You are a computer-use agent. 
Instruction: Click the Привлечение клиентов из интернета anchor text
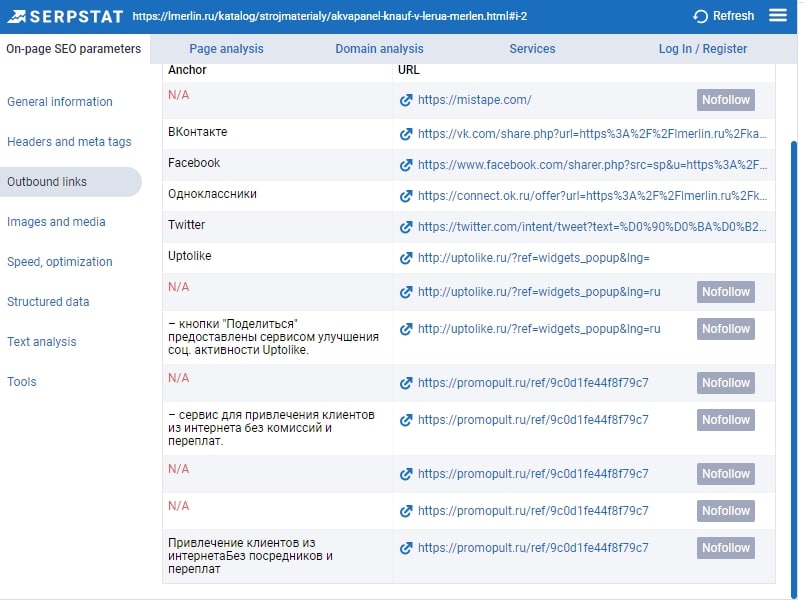[x=250, y=555]
